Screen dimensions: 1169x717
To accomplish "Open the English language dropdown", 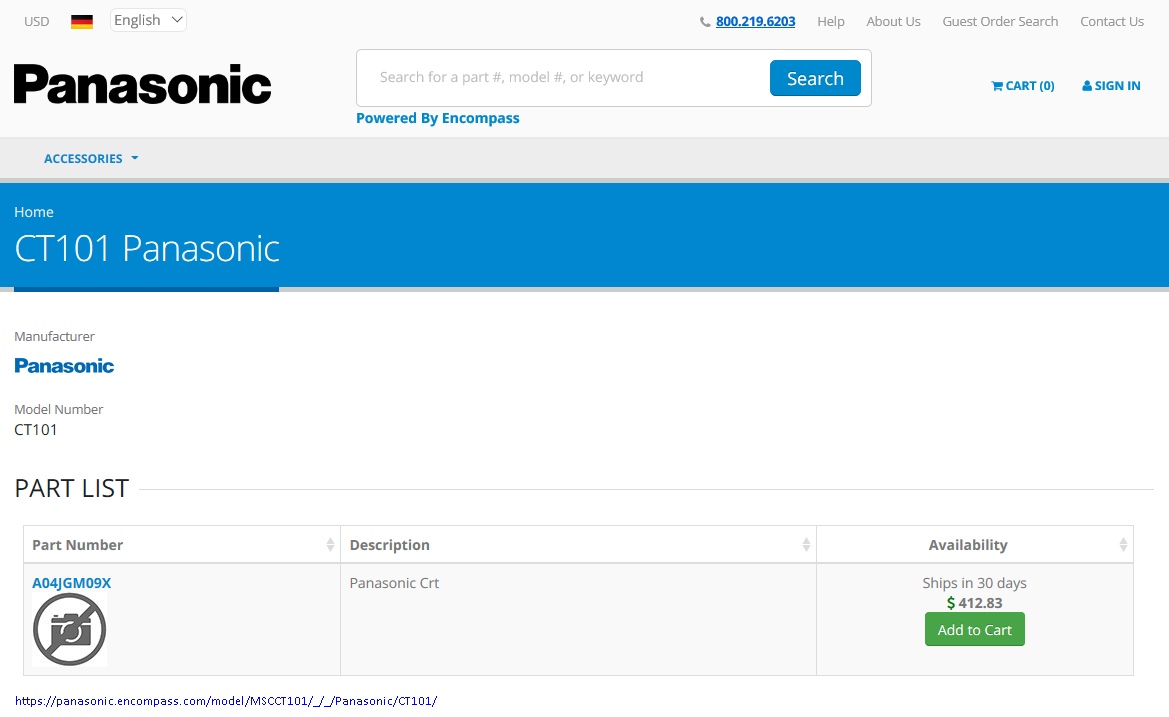I will pos(148,20).
